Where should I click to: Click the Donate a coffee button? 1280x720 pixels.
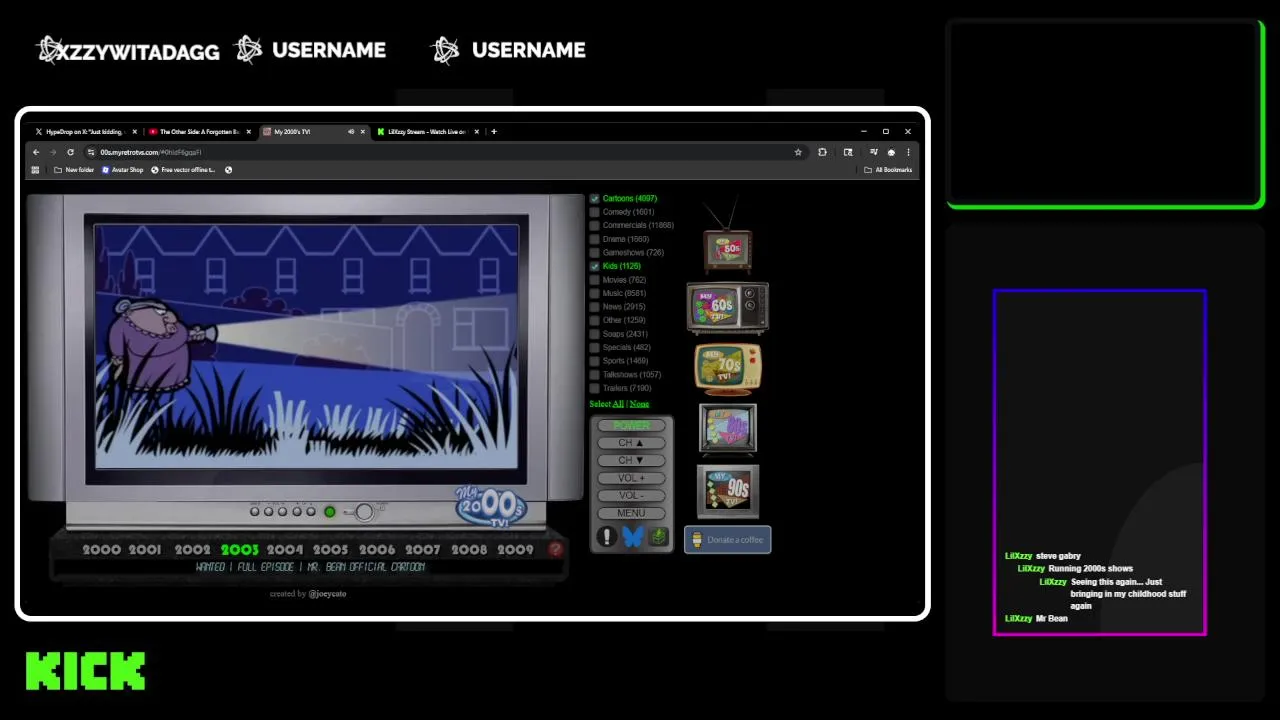[727, 540]
